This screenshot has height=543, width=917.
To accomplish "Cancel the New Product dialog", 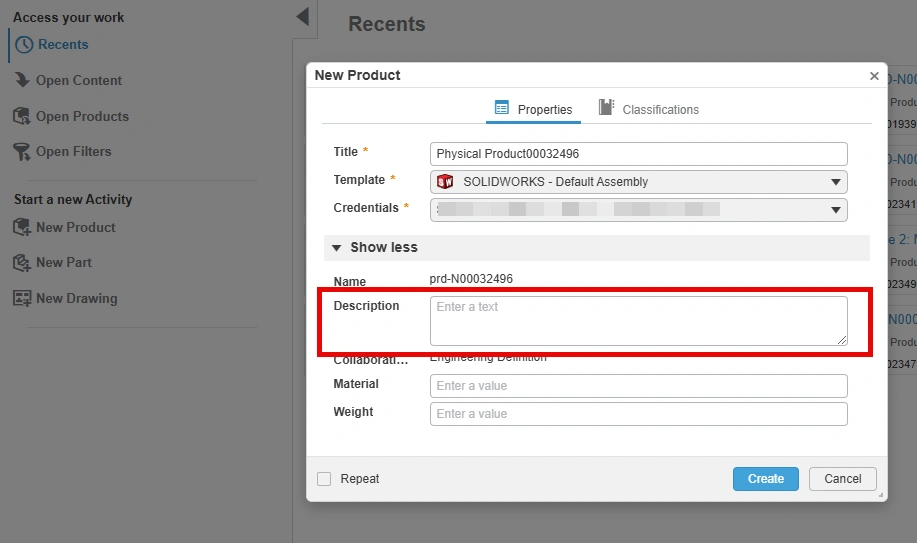I will pos(842,479).
